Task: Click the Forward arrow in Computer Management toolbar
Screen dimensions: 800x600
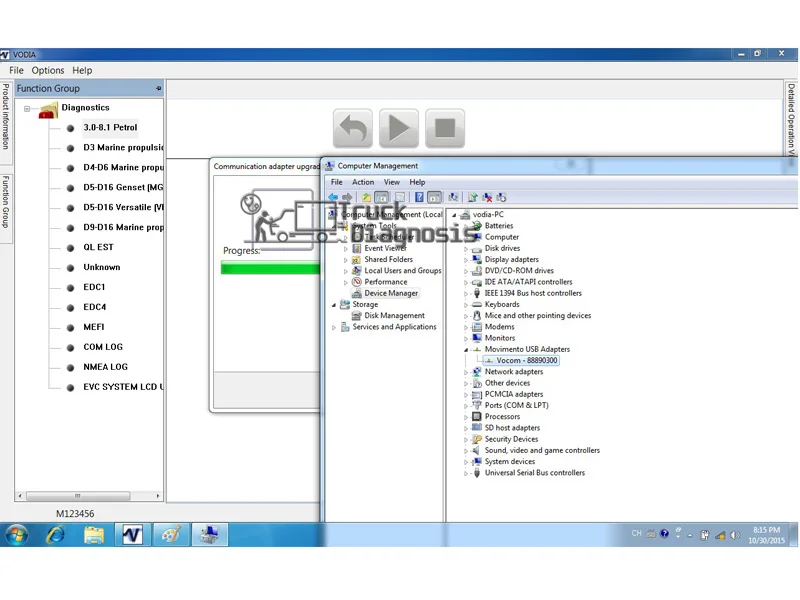Action: (x=347, y=197)
